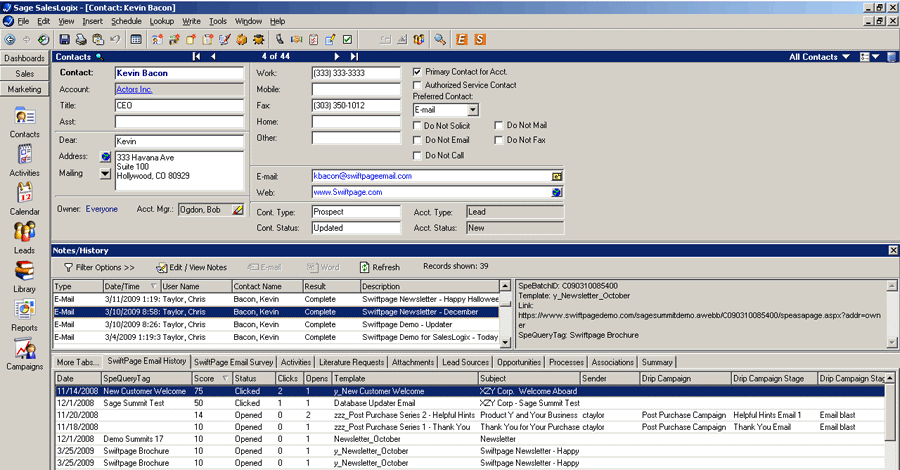This screenshot has height=470, width=900.
Task: Click the green checkbox toolbar icon
Action: click(x=347, y=40)
